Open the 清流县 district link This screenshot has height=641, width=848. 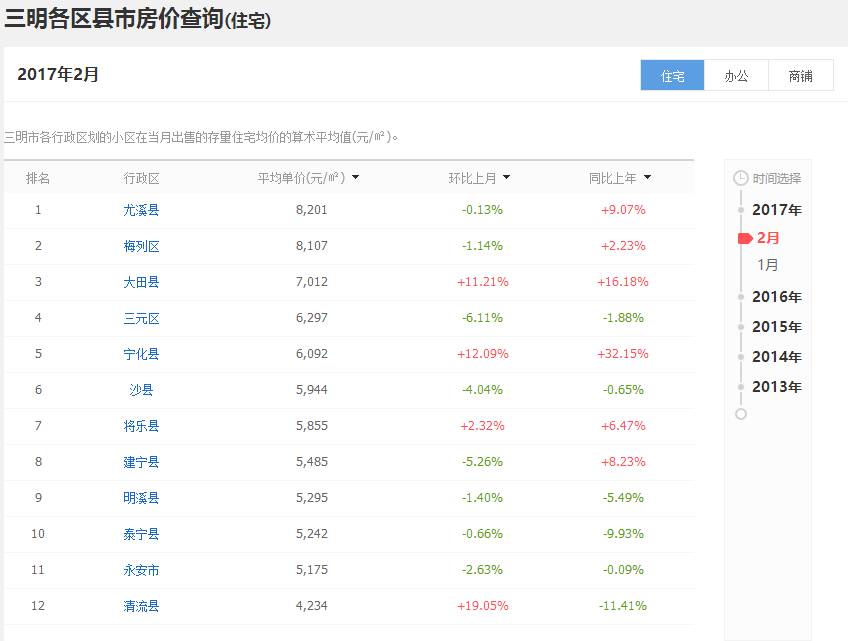click(141, 606)
